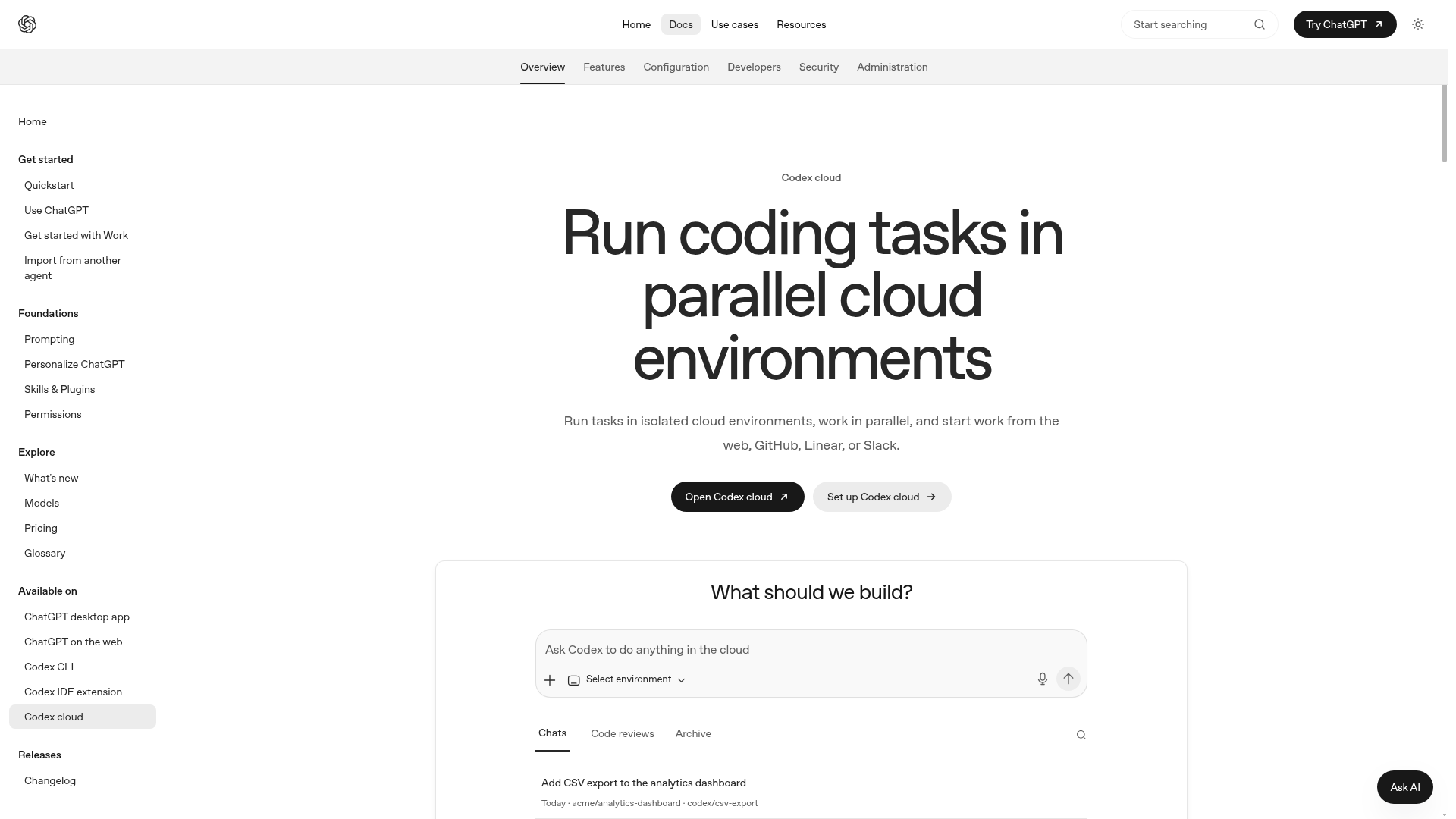Focus the Start searching field

pyautogui.click(x=1199, y=24)
